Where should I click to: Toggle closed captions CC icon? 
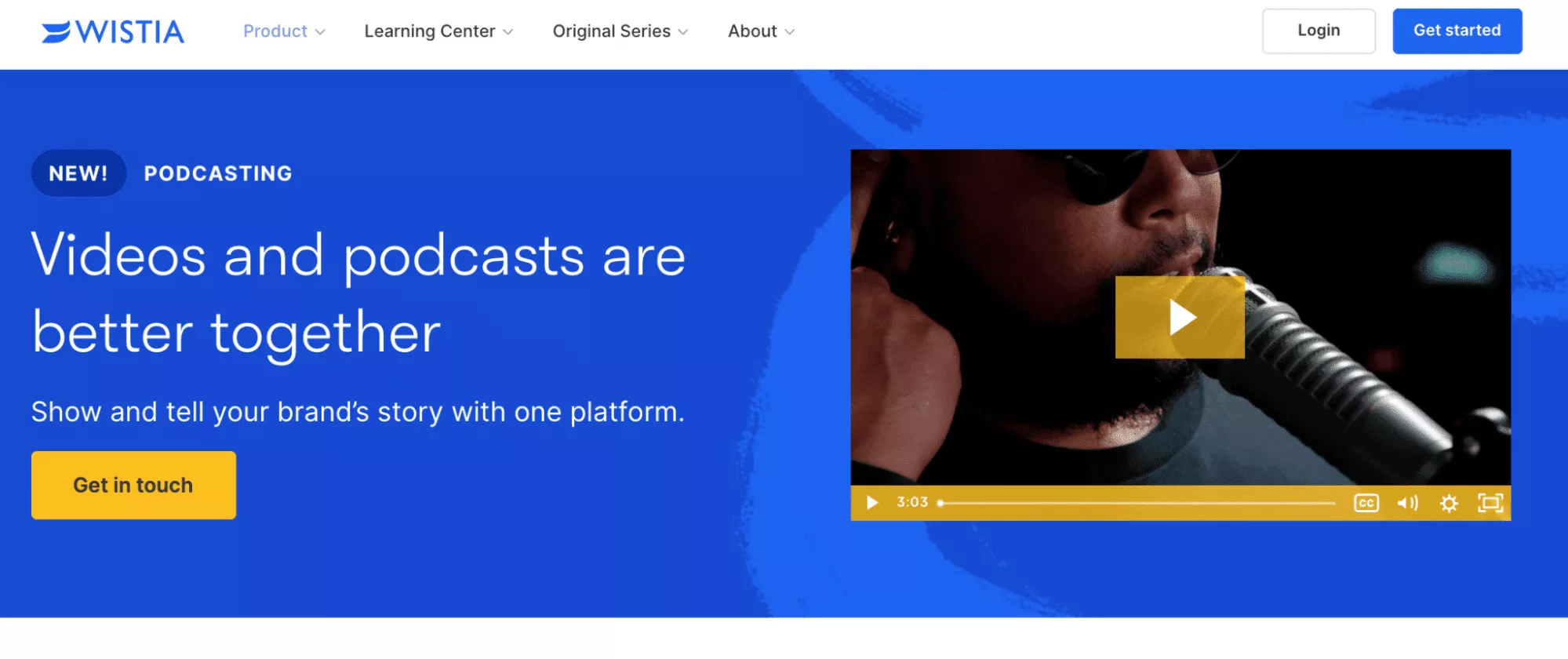tap(1366, 503)
